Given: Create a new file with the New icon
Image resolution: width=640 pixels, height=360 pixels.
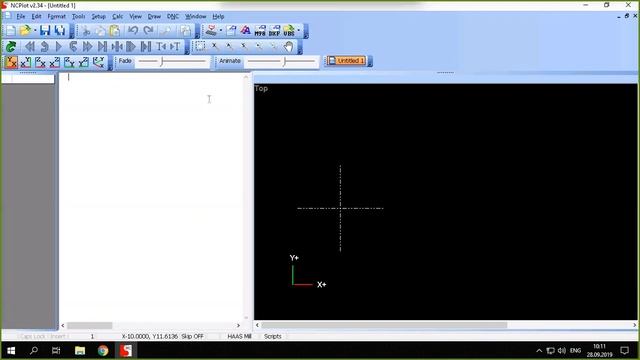Looking at the screenshot, I should tap(11, 31).
